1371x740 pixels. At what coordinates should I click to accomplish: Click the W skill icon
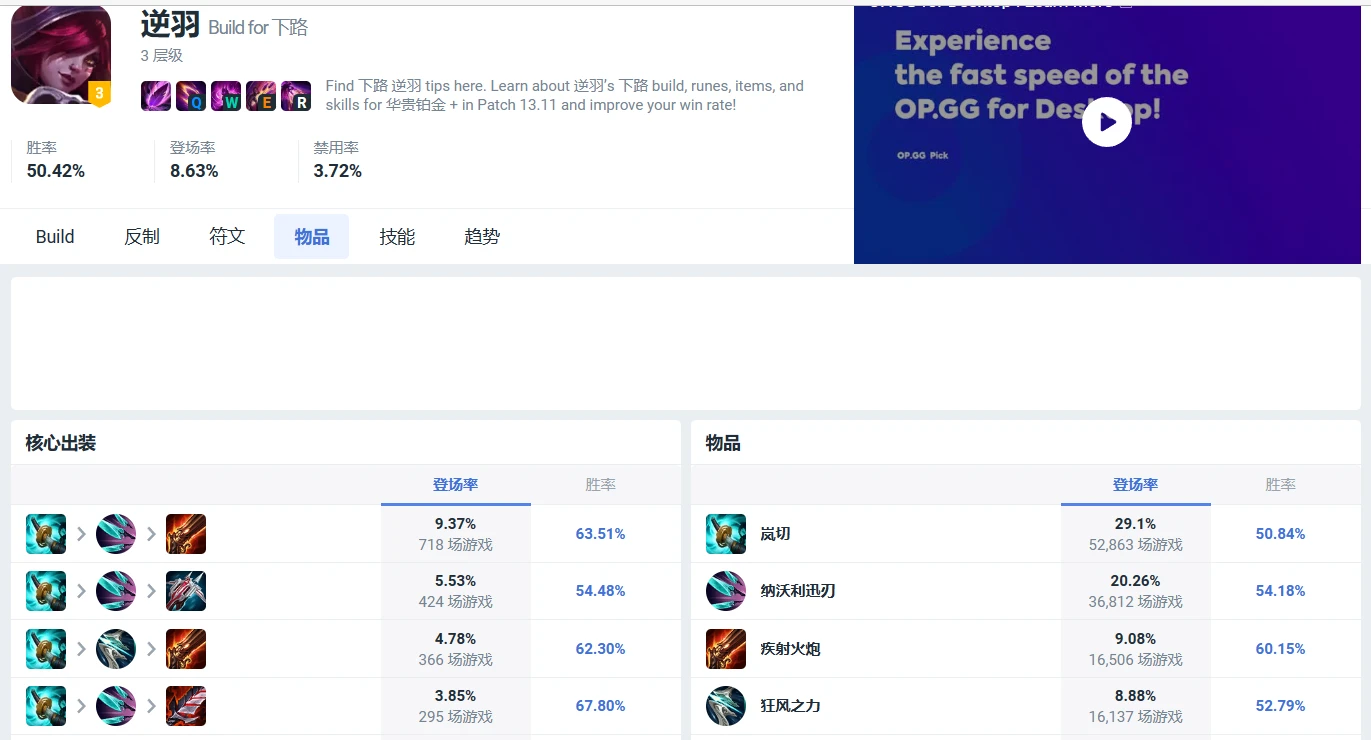coord(226,96)
